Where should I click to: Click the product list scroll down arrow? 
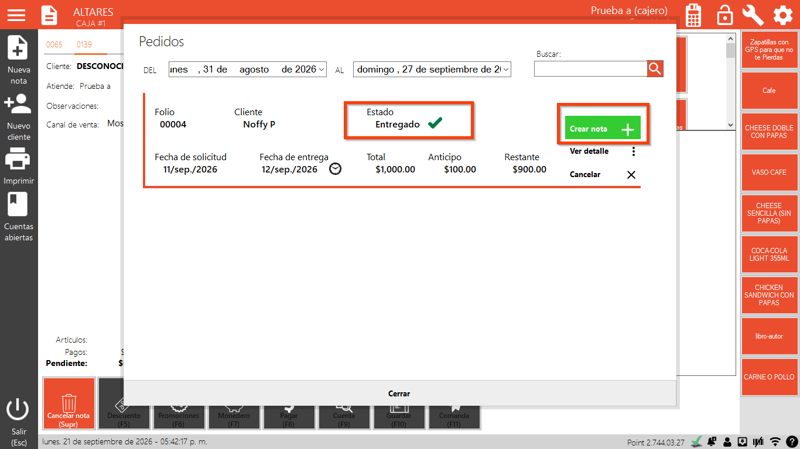coord(731,124)
